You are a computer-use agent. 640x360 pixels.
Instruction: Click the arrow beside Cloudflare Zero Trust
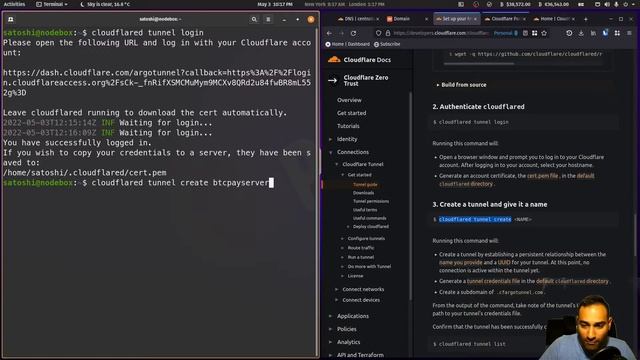coord(333,80)
